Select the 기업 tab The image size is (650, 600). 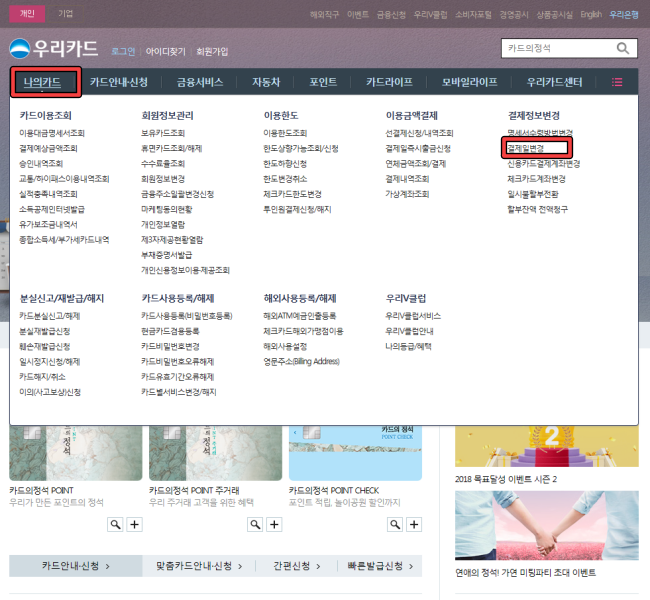pyautogui.click(x=65, y=14)
